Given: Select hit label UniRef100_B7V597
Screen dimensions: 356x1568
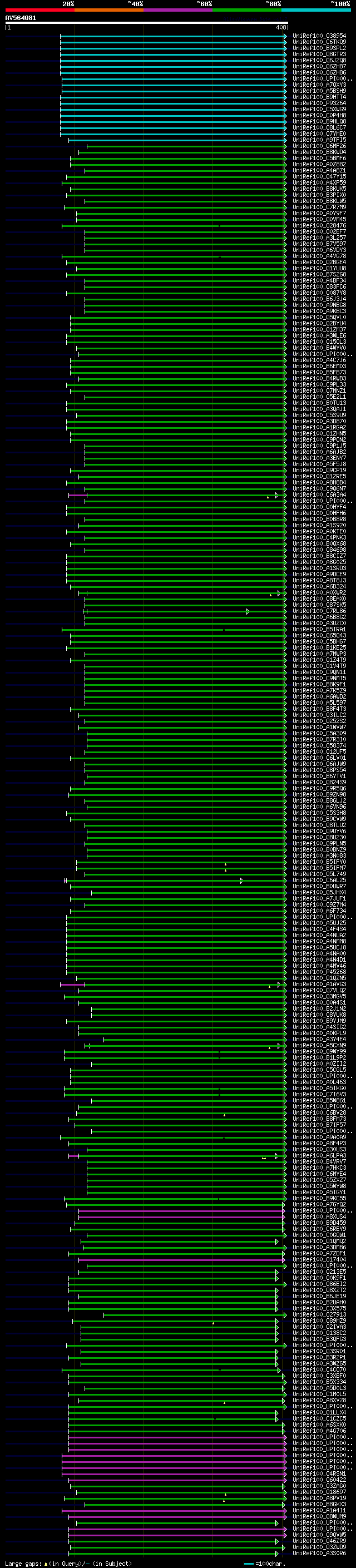Looking at the screenshot, I should [x=319, y=244].
